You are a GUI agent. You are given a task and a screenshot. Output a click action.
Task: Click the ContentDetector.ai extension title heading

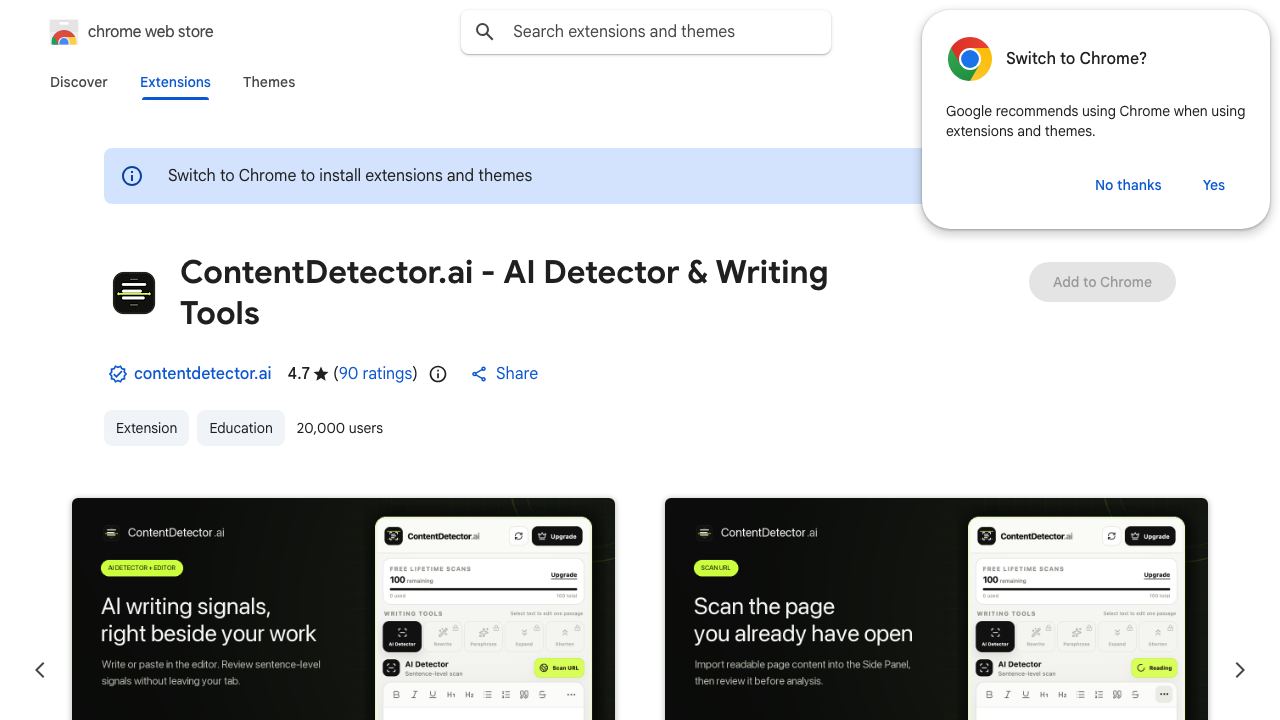[504, 293]
